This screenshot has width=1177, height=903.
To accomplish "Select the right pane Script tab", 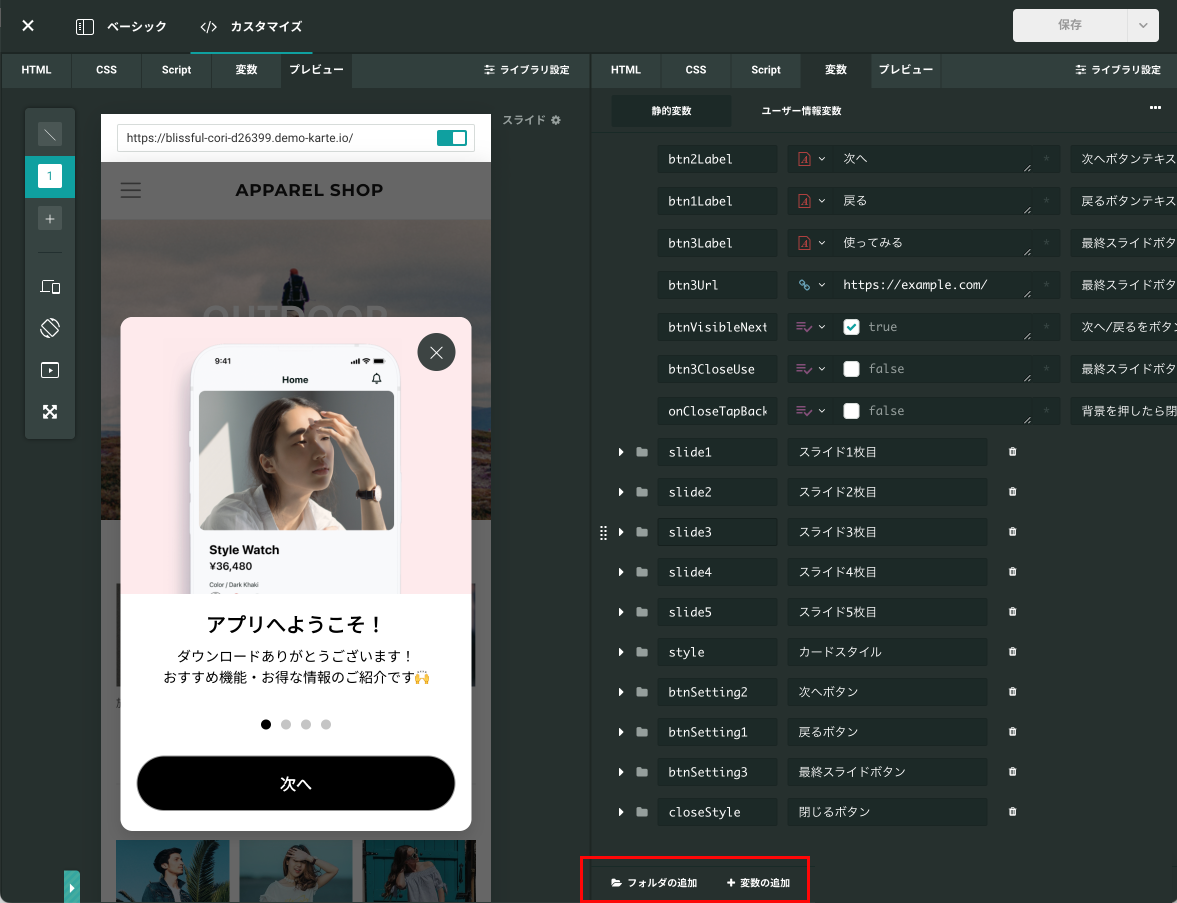I will pos(766,70).
